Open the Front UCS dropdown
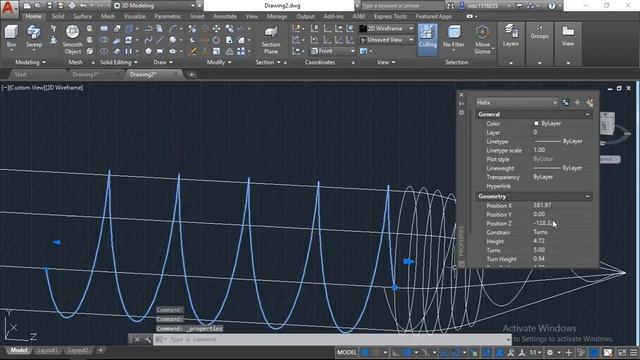Image resolution: width=640 pixels, height=360 pixels. pos(332,51)
